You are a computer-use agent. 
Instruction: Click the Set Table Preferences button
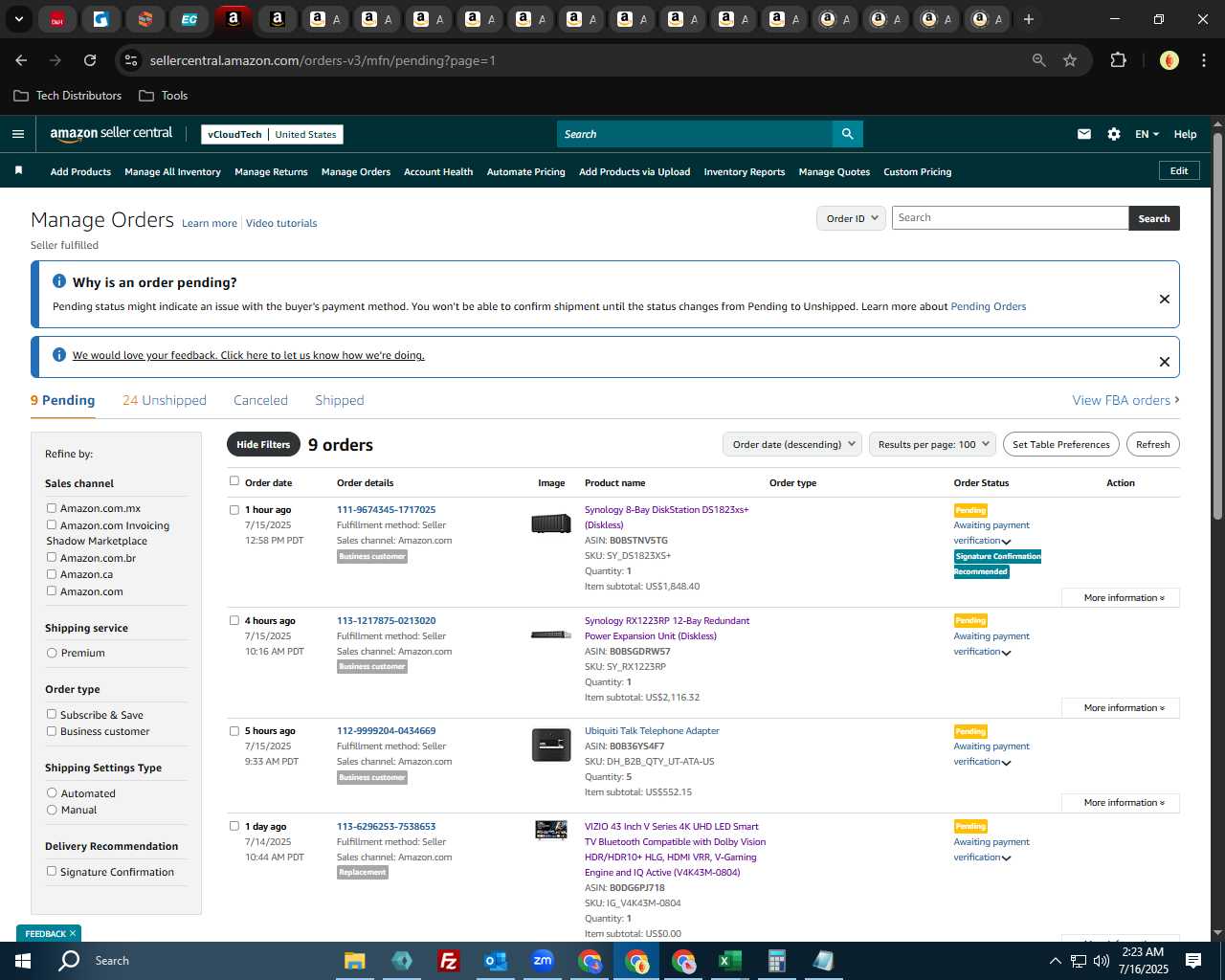tap(1060, 444)
